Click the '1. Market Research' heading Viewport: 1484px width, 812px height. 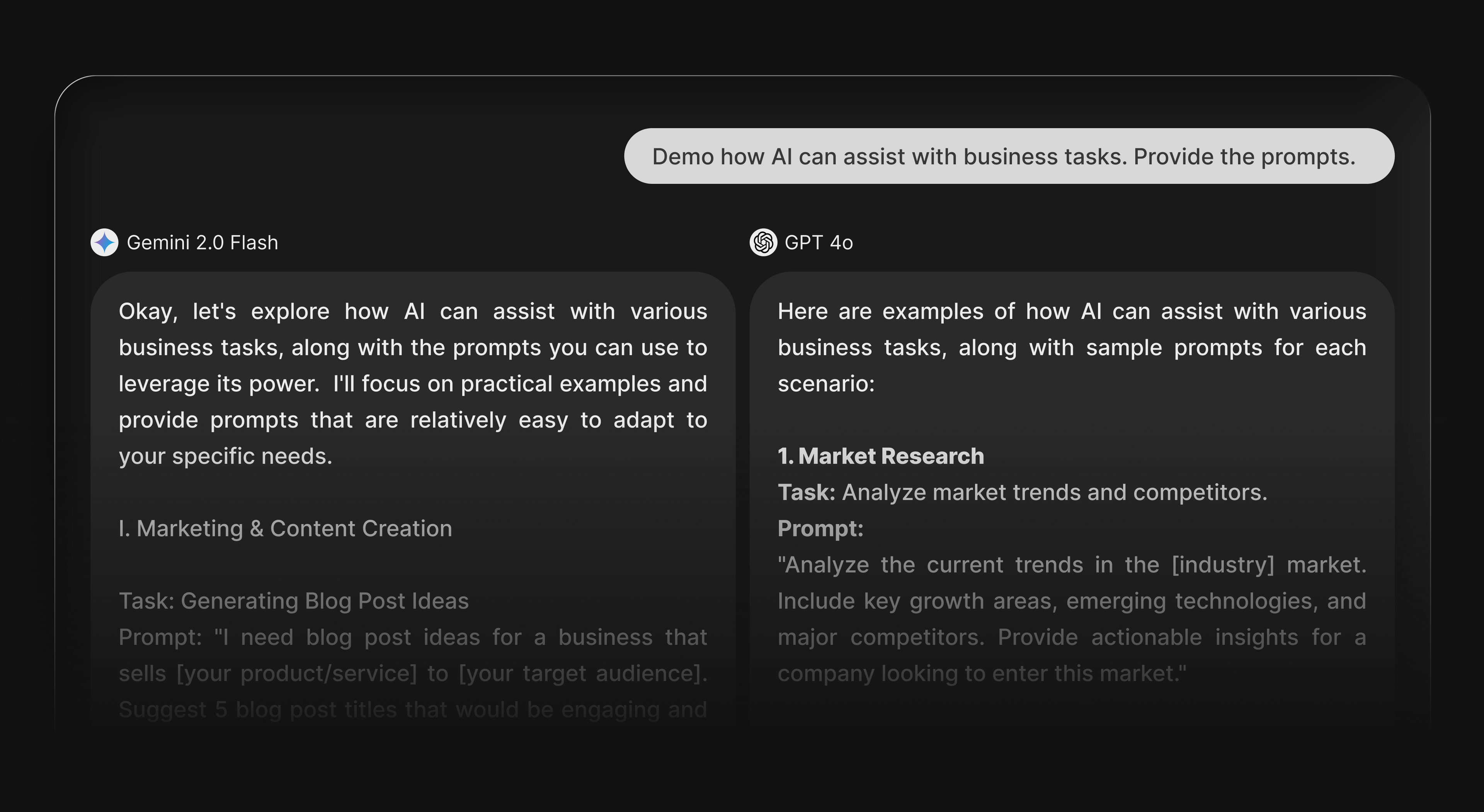point(881,456)
